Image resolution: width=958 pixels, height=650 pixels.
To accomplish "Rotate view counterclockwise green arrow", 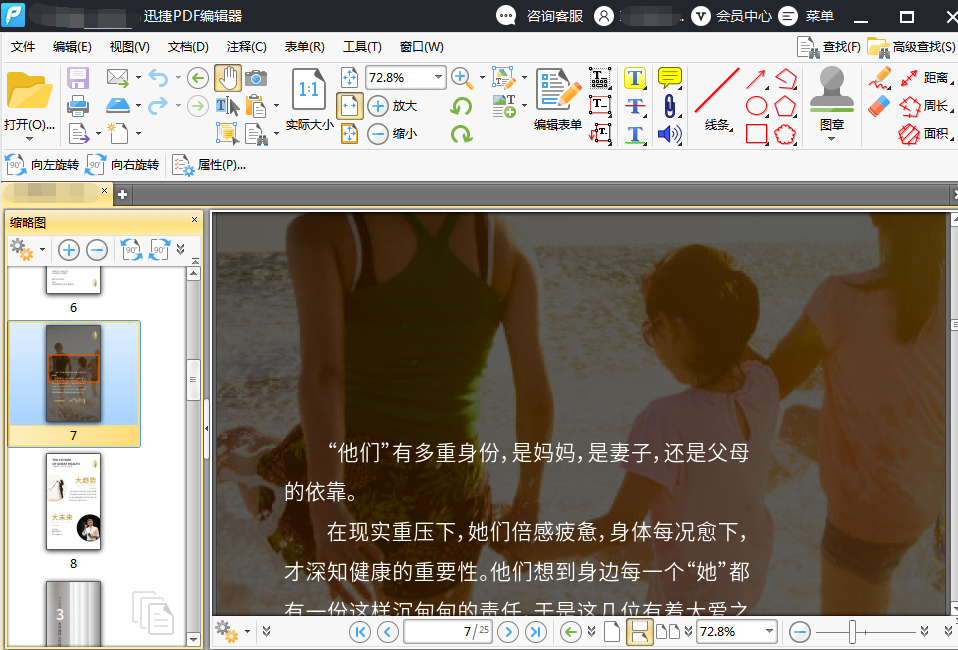I will (x=461, y=106).
